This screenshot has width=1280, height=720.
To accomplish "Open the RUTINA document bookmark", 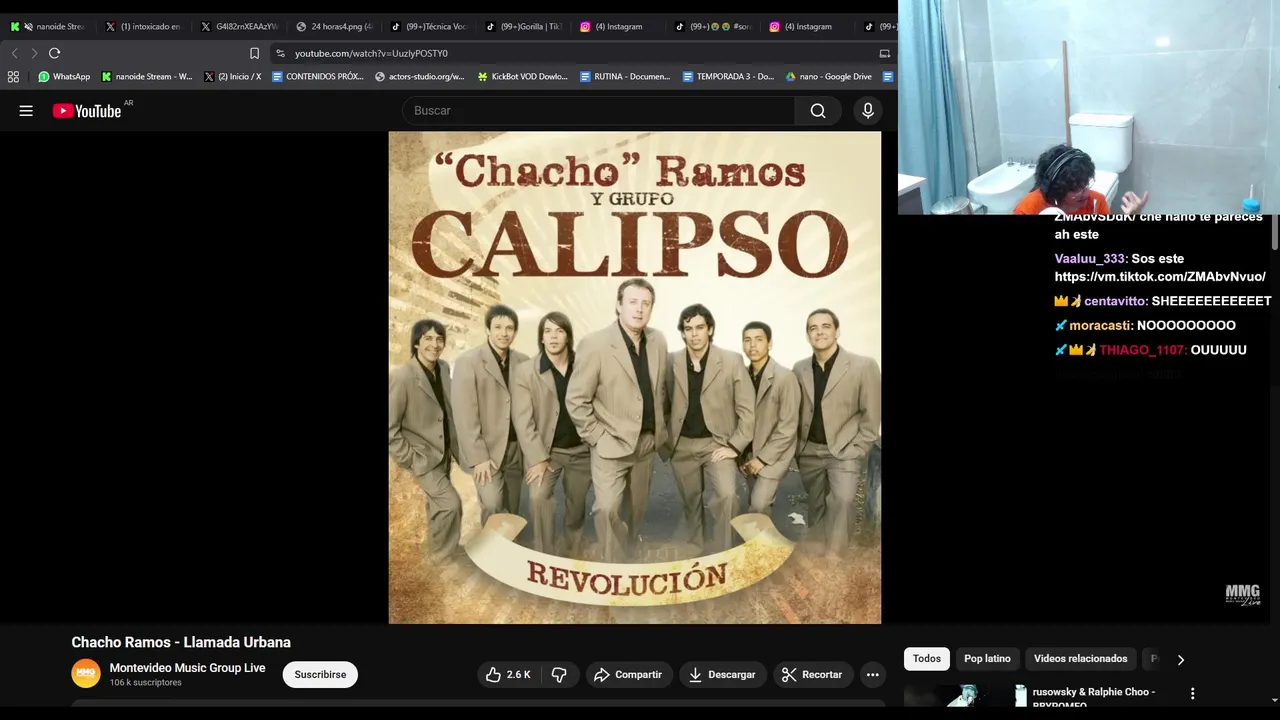I will tap(625, 76).
